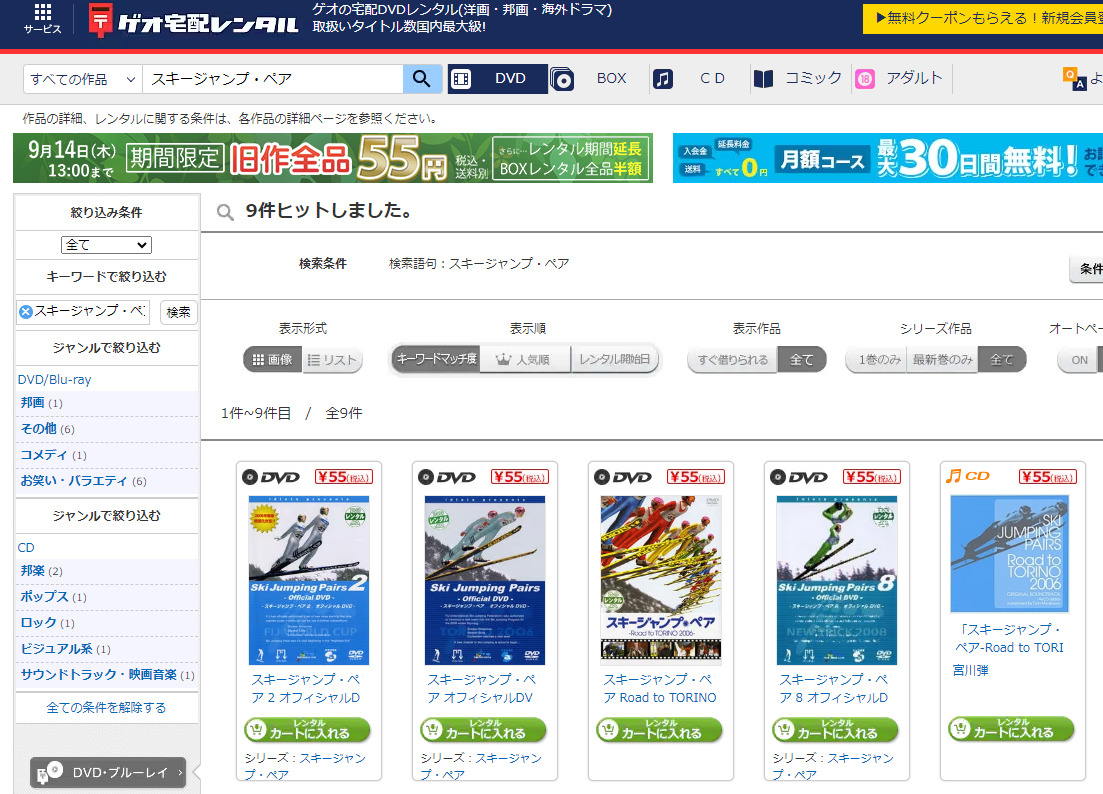Open the スキージャンプ・ペア 2 オフィシャルD title link

[305, 689]
